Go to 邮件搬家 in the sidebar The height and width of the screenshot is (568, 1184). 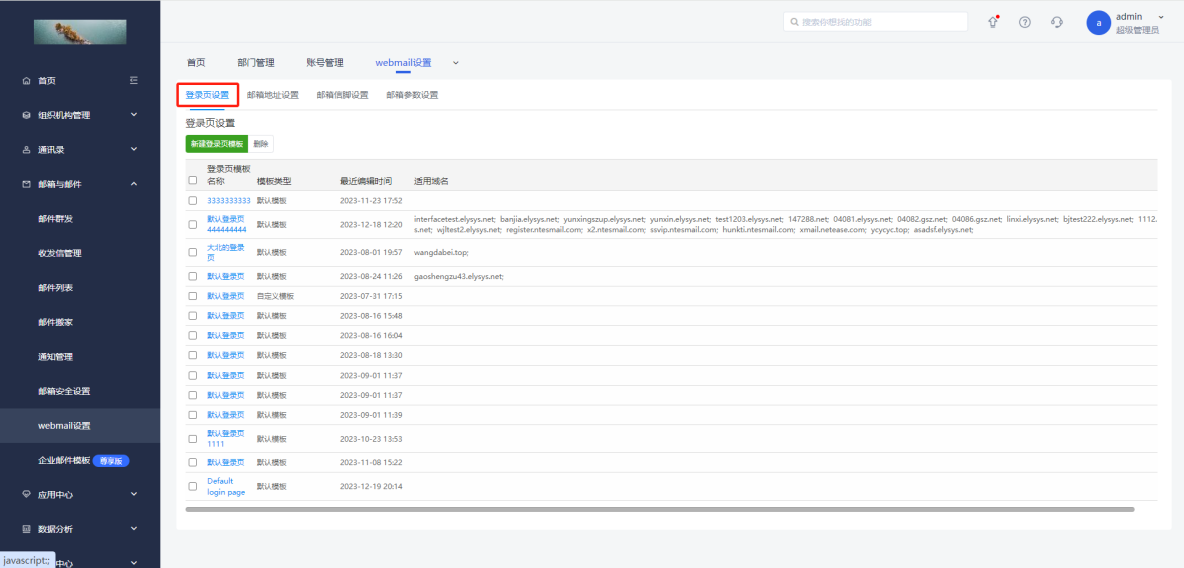tap(55, 323)
